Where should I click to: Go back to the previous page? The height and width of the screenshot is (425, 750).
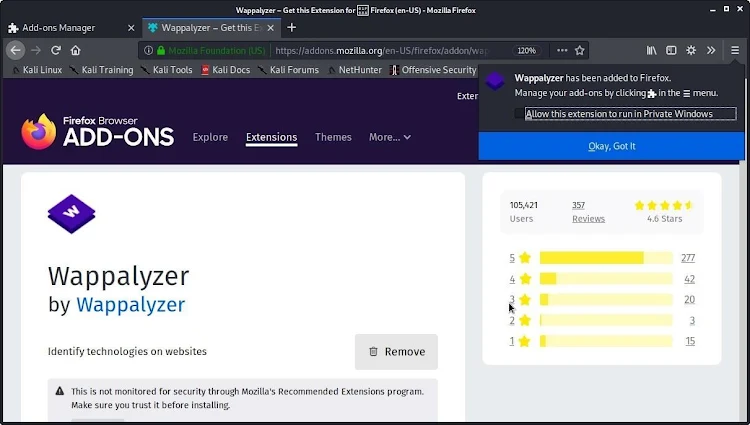click(15, 50)
